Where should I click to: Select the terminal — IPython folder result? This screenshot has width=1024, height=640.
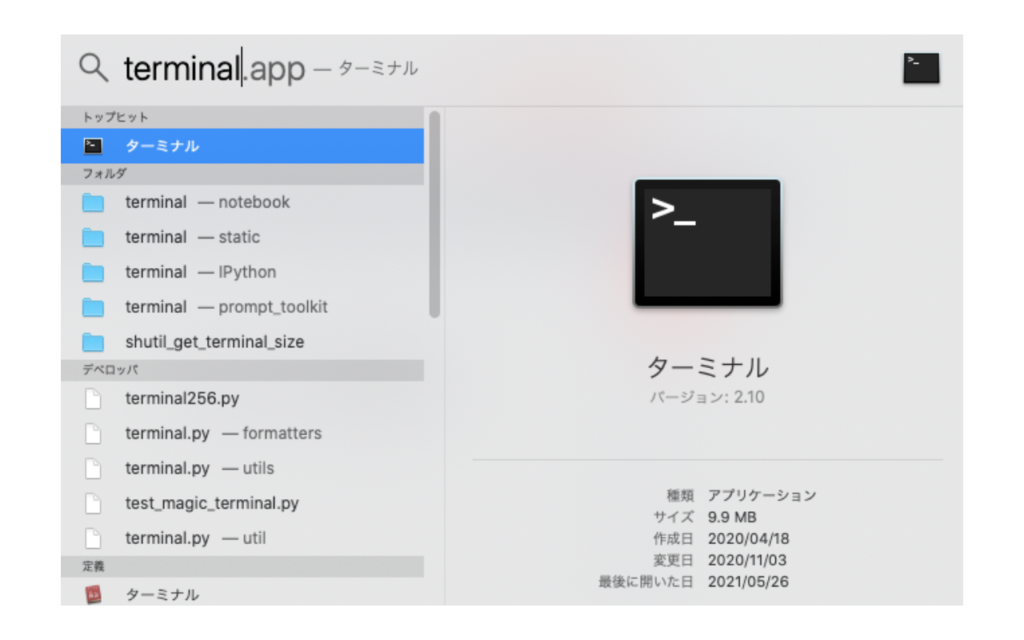[242, 272]
